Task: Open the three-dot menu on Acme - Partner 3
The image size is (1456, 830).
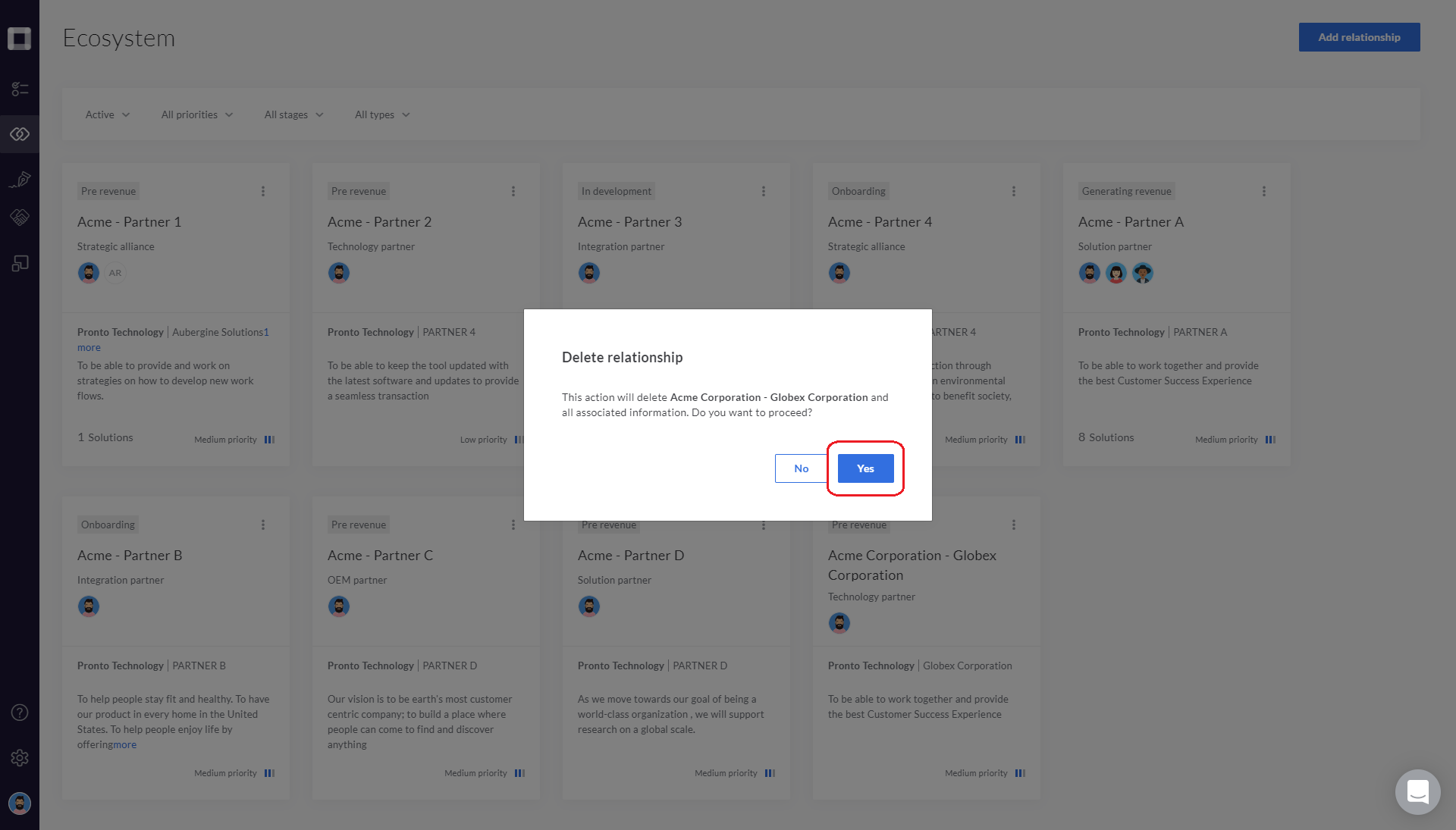Action: point(764,191)
